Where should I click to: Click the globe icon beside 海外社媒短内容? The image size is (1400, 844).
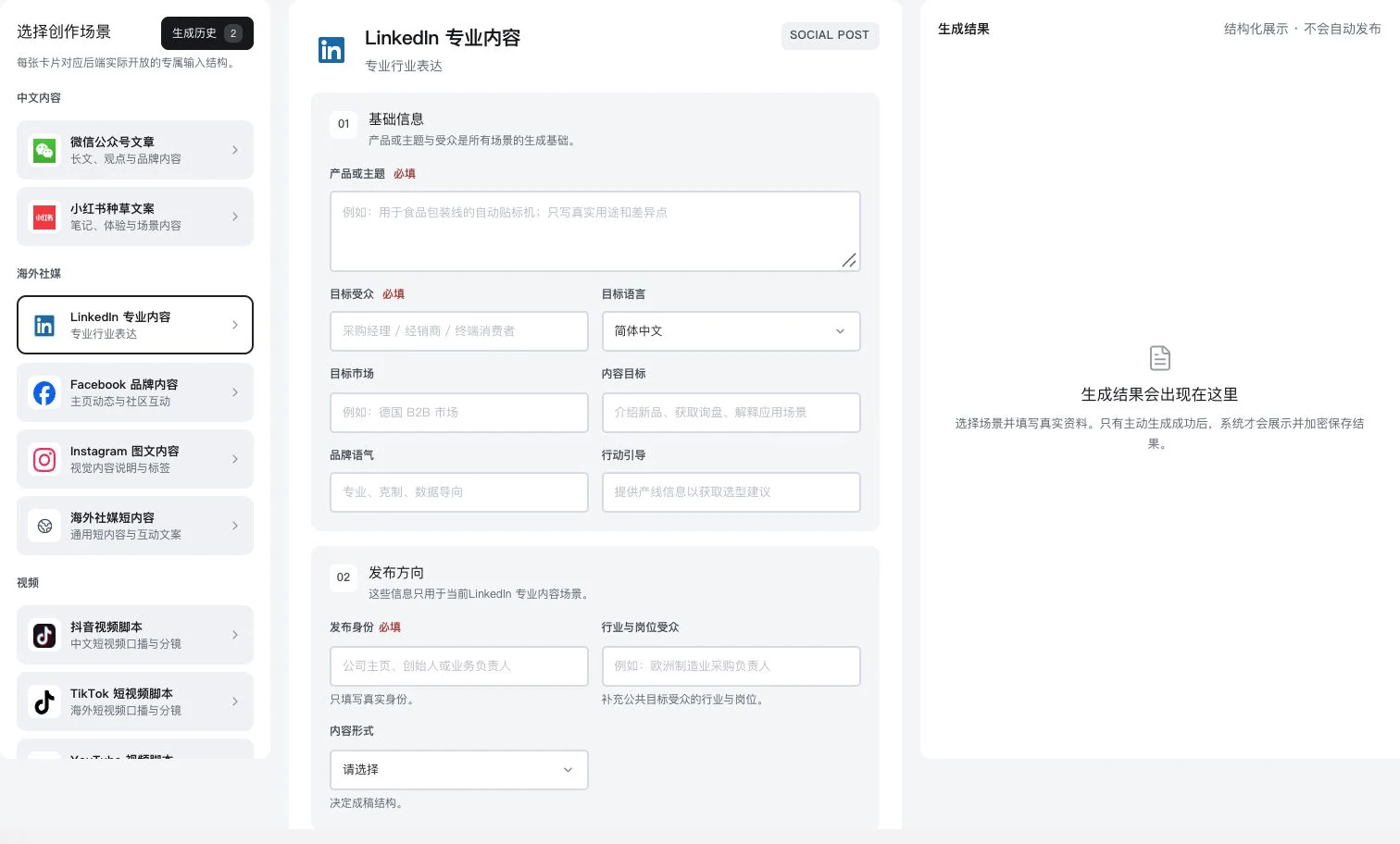tap(44, 526)
